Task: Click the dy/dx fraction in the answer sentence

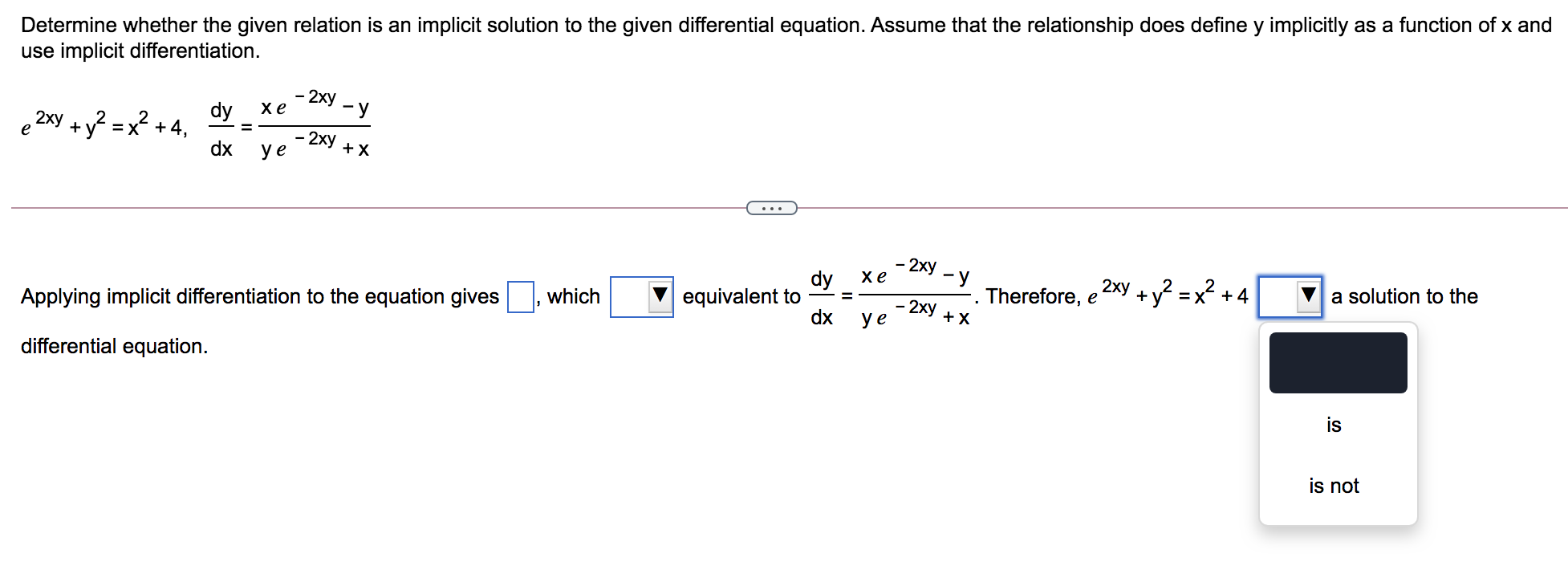Action: click(x=823, y=296)
